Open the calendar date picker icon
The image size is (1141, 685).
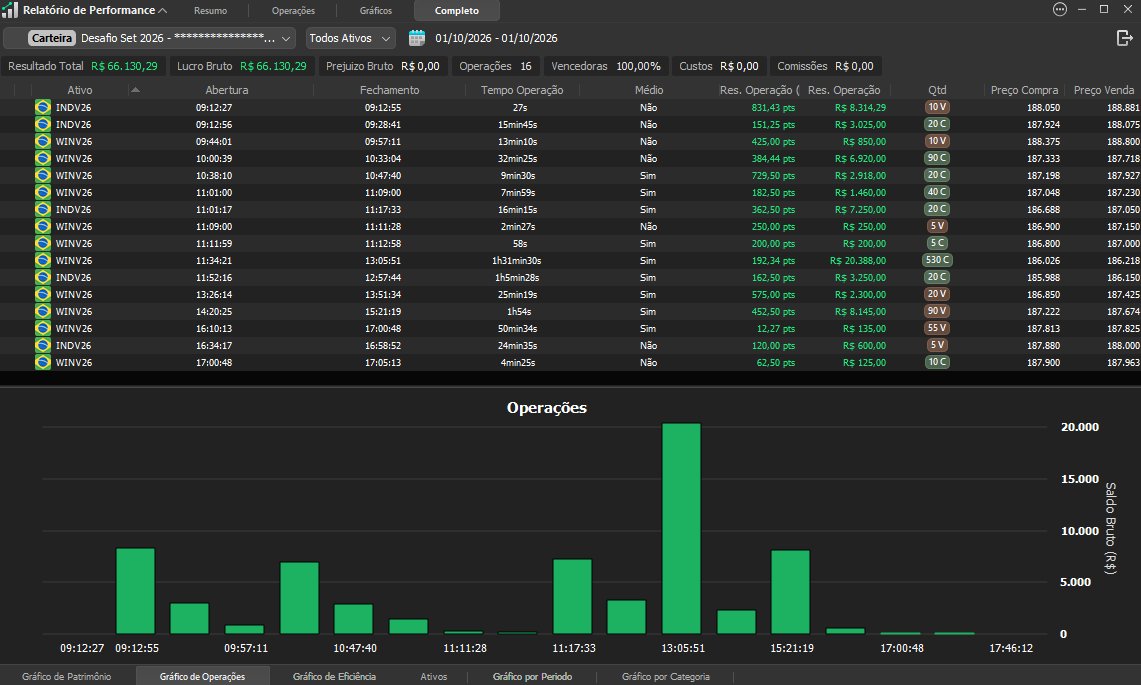[416, 38]
